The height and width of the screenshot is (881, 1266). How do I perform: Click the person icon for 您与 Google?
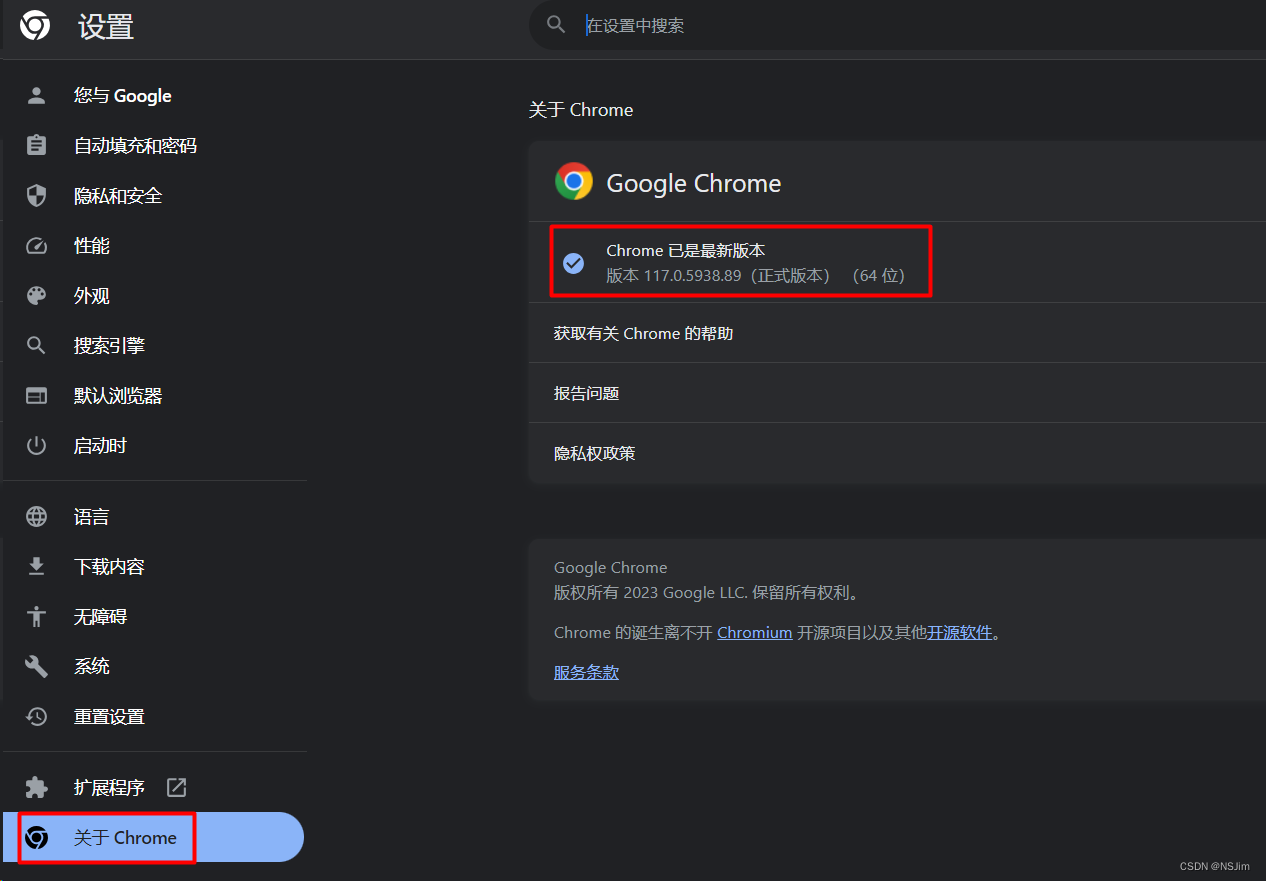pyautogui.click(x=36, y=96)
